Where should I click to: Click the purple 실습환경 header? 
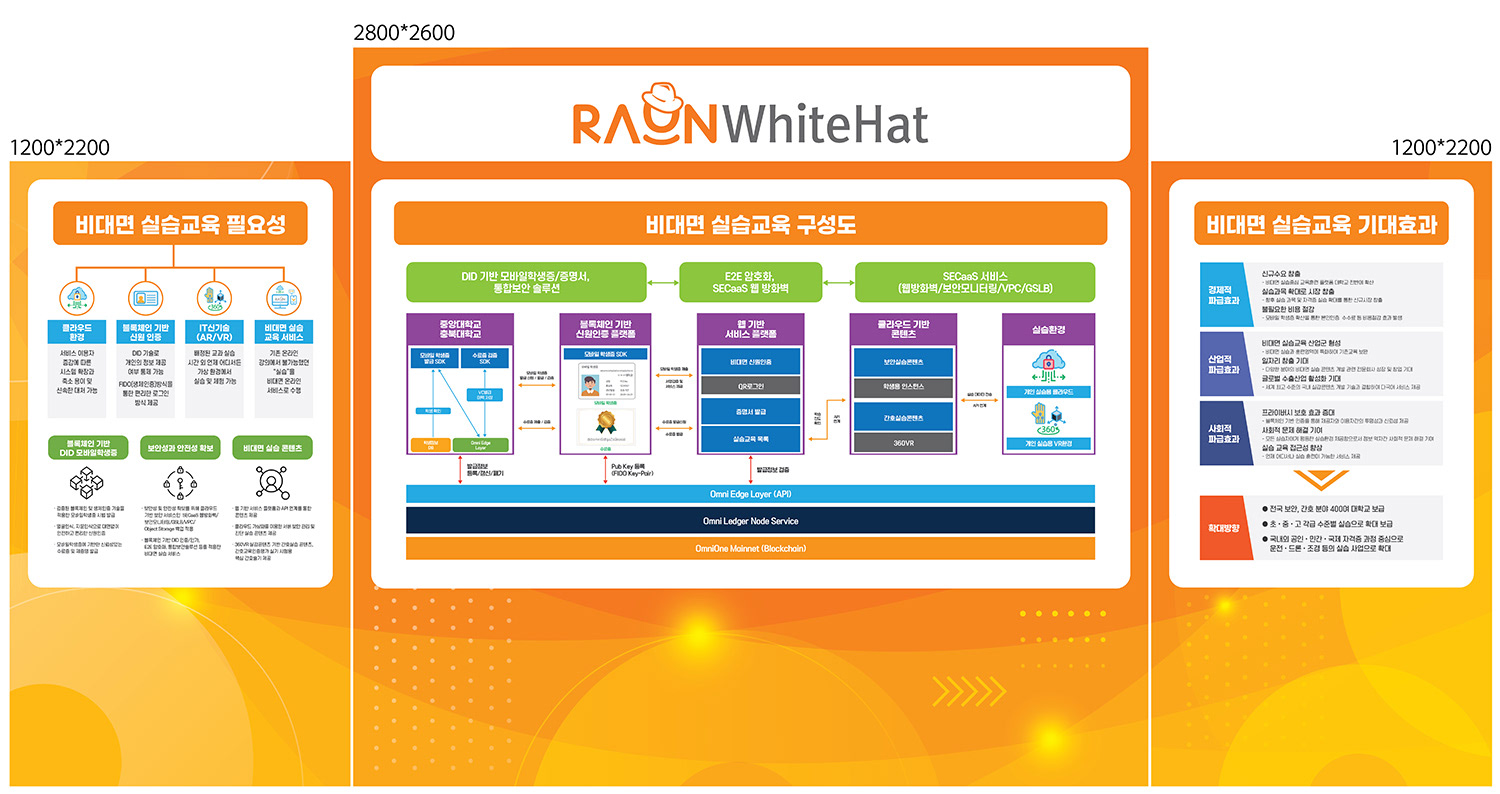(x=1048, y=328)
